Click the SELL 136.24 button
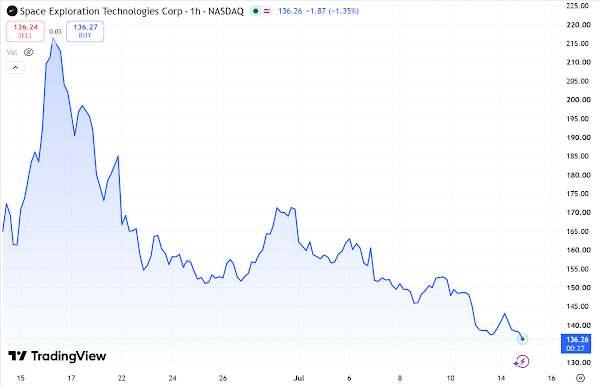600x386 pixels. click(x=25, y=31)
